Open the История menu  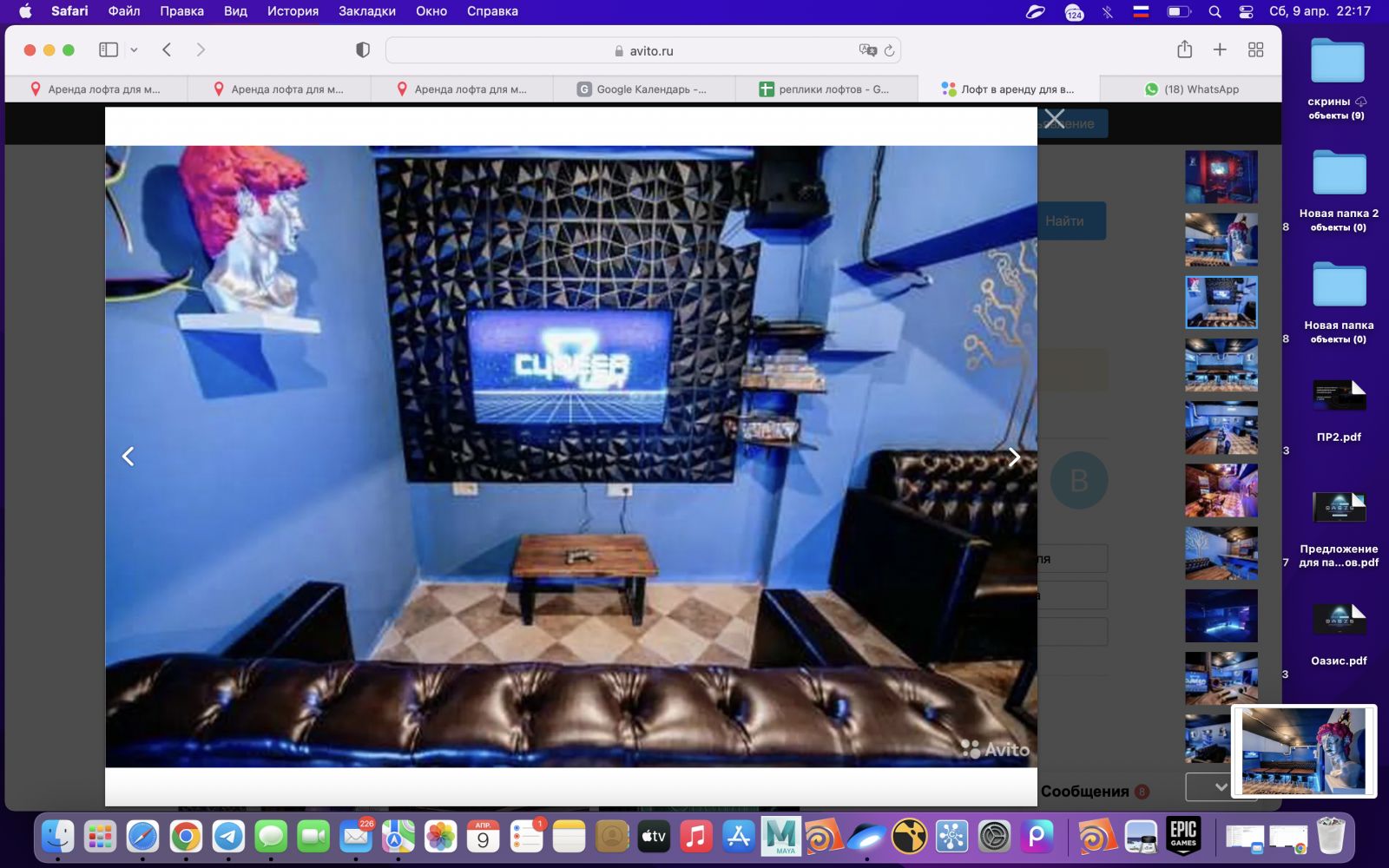tap(293, 11)
